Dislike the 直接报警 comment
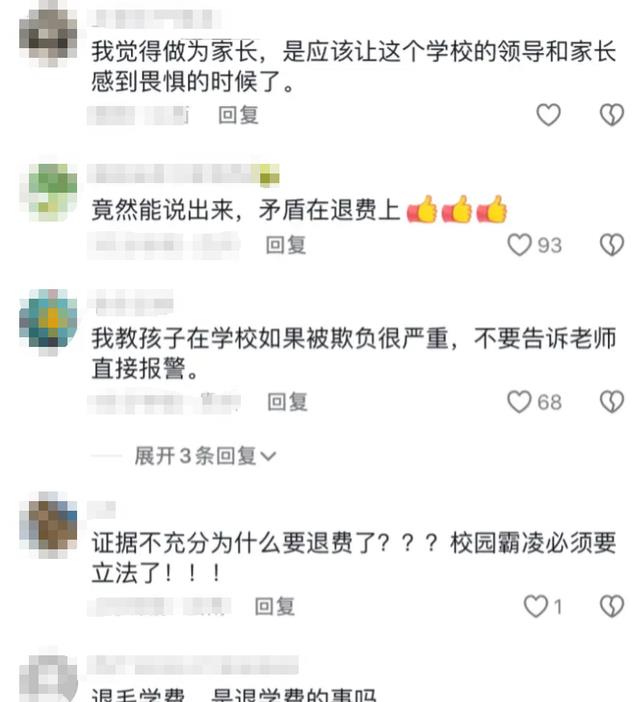This screenshot has height=702, width=640. 611,402
